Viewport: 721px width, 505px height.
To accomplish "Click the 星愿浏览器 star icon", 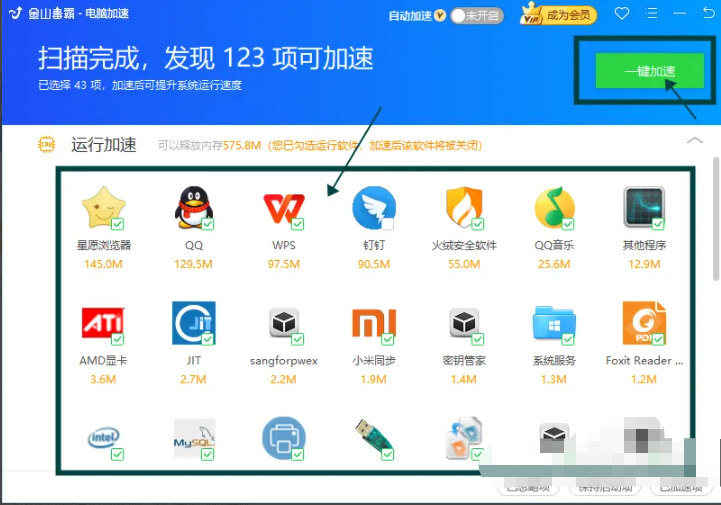I will click(103, 207).
